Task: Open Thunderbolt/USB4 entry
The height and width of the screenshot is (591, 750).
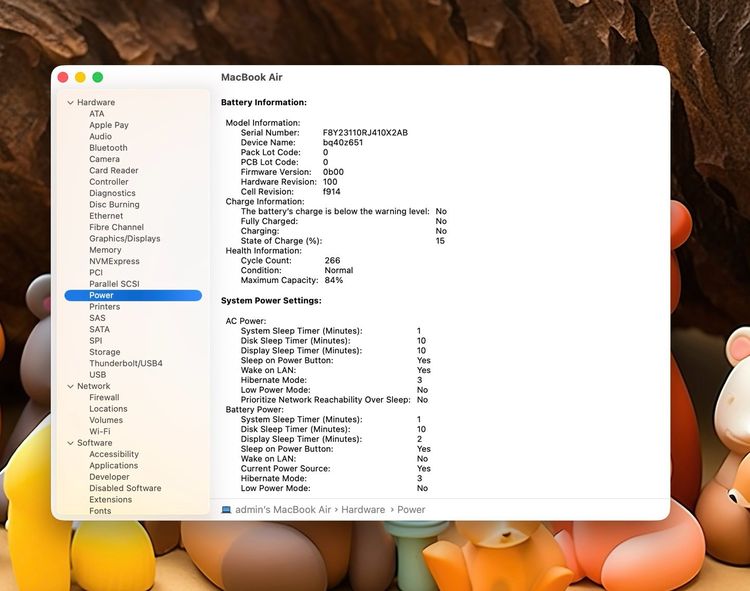Action: [x=126, y=363]
